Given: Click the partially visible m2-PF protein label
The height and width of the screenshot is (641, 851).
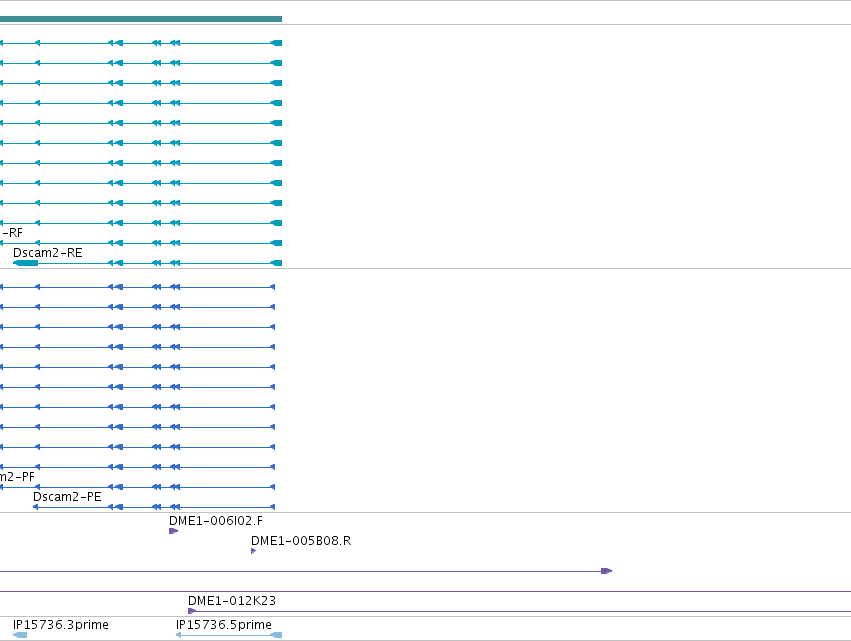Looking at the screenshot, I should pyautogui.click(x=17, y=477).
